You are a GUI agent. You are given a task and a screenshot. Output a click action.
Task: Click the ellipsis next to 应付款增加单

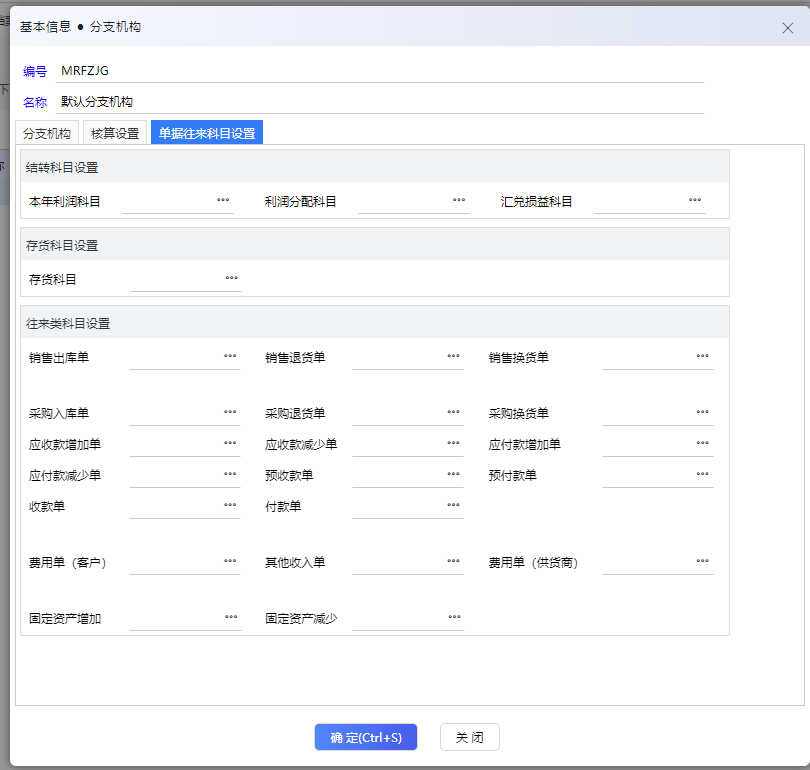[702, 443]
